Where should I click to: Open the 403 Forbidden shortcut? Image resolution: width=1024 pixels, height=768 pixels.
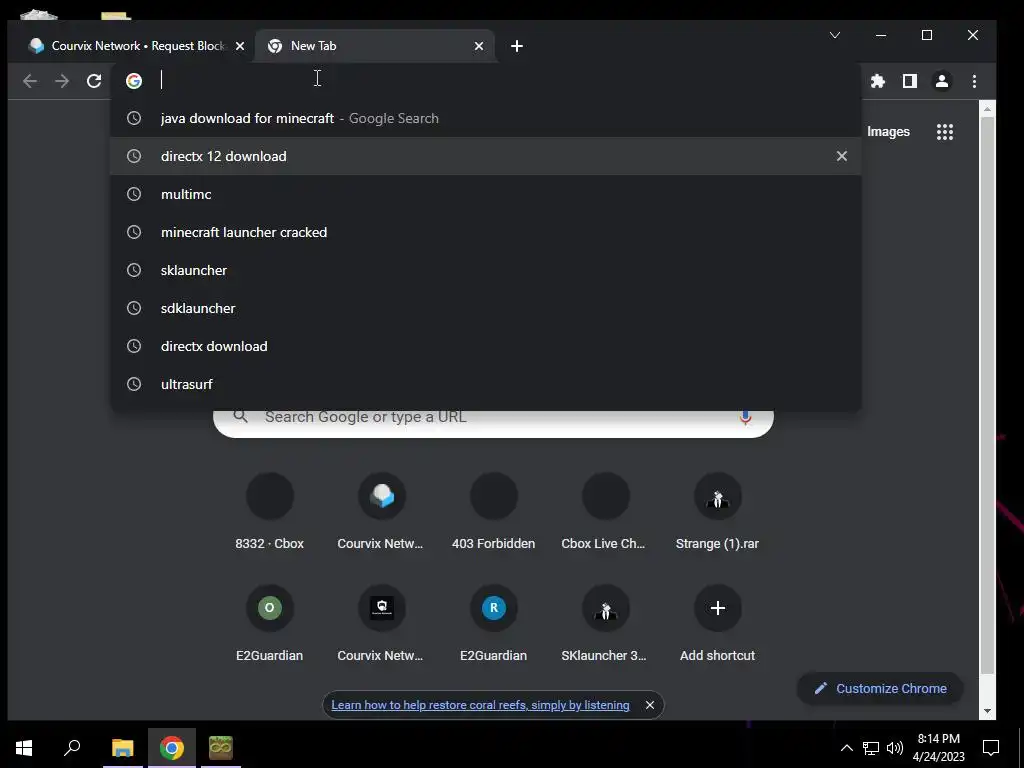click(x=494, y=513)
